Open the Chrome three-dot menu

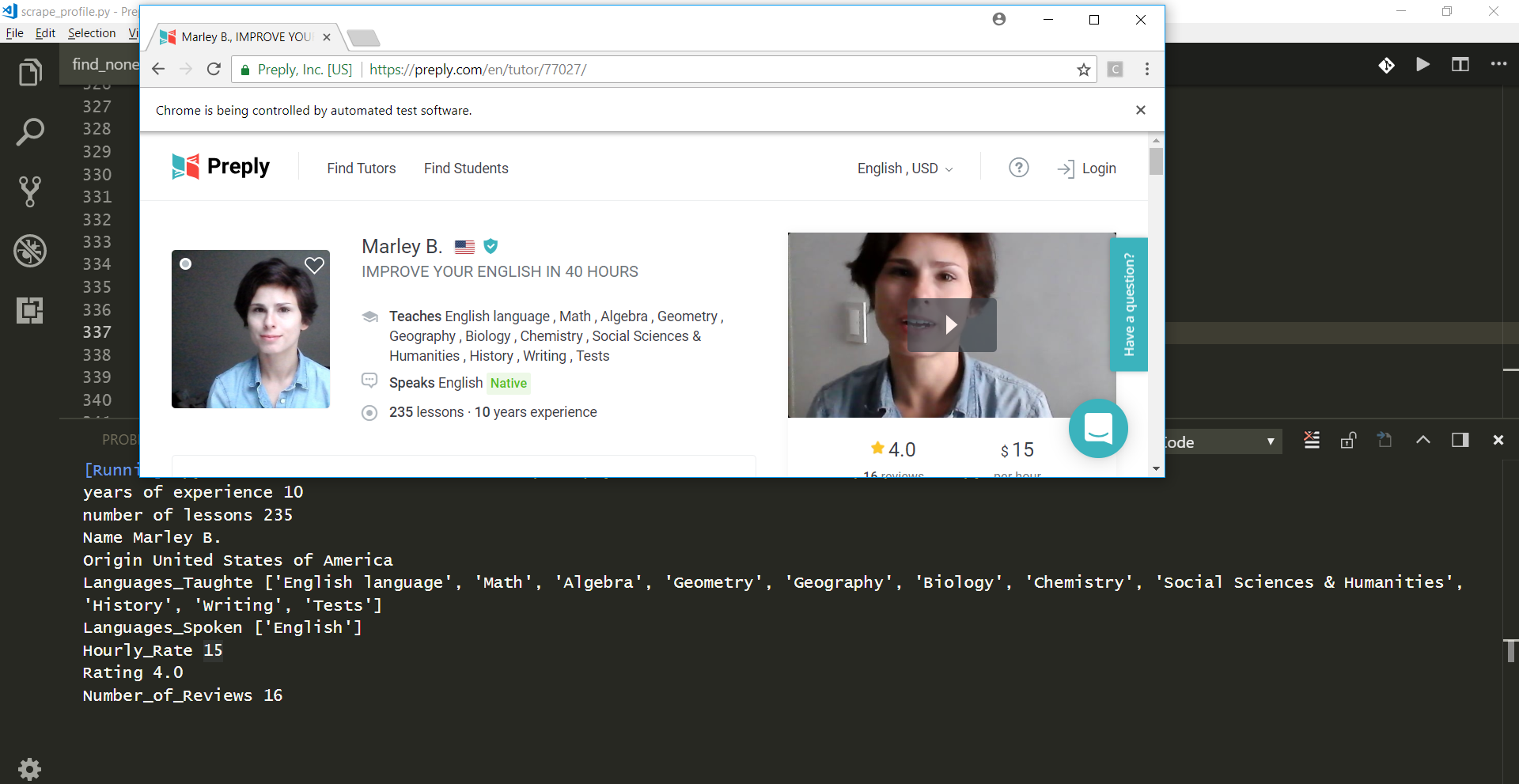[x=1147, y=70]
